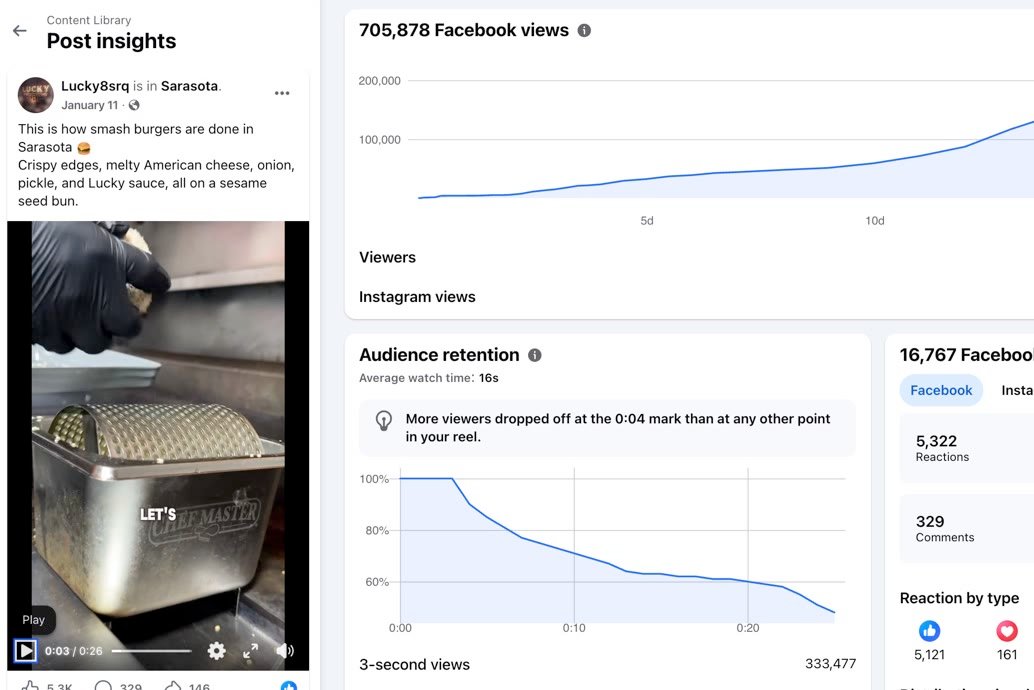Image resolution: width=1034 pixels, height=690 pixels.
Task: Click the Reaction by type heading
Action: pos(959,598)
